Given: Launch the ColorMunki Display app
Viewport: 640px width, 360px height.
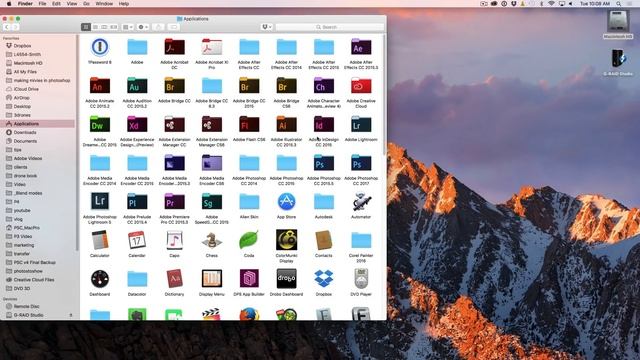Looking at the screenshot, I should (x=287, y=240).
